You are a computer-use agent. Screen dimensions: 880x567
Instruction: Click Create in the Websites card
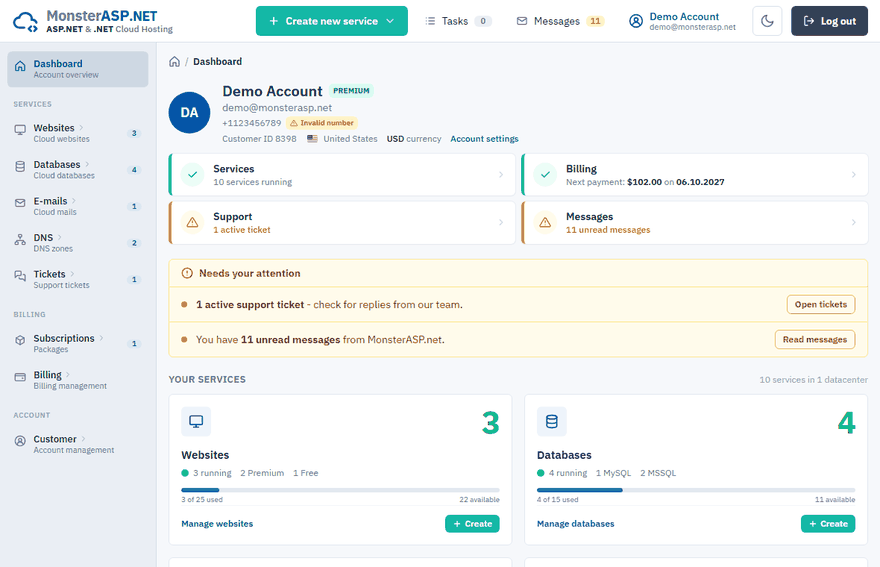pos(472,524)
